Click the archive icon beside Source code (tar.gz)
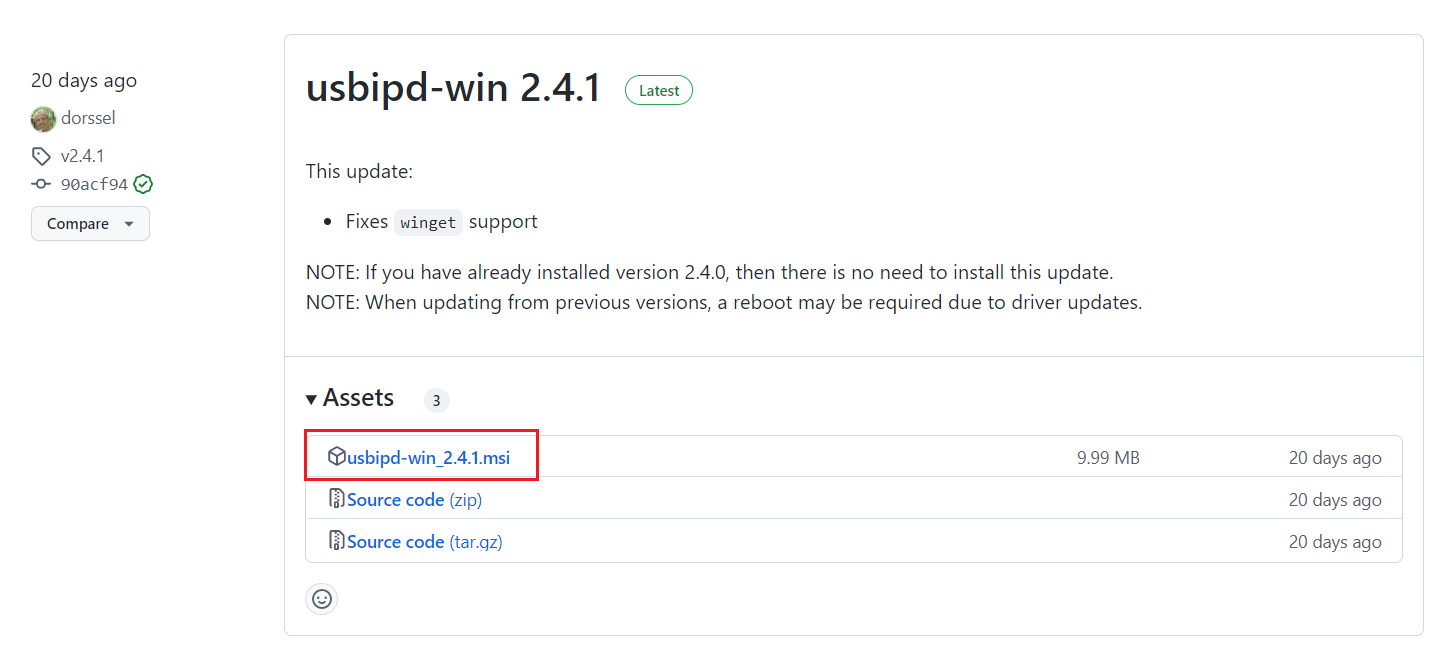The height and width of the screenshot is (655, 1430). coord(337,541)
